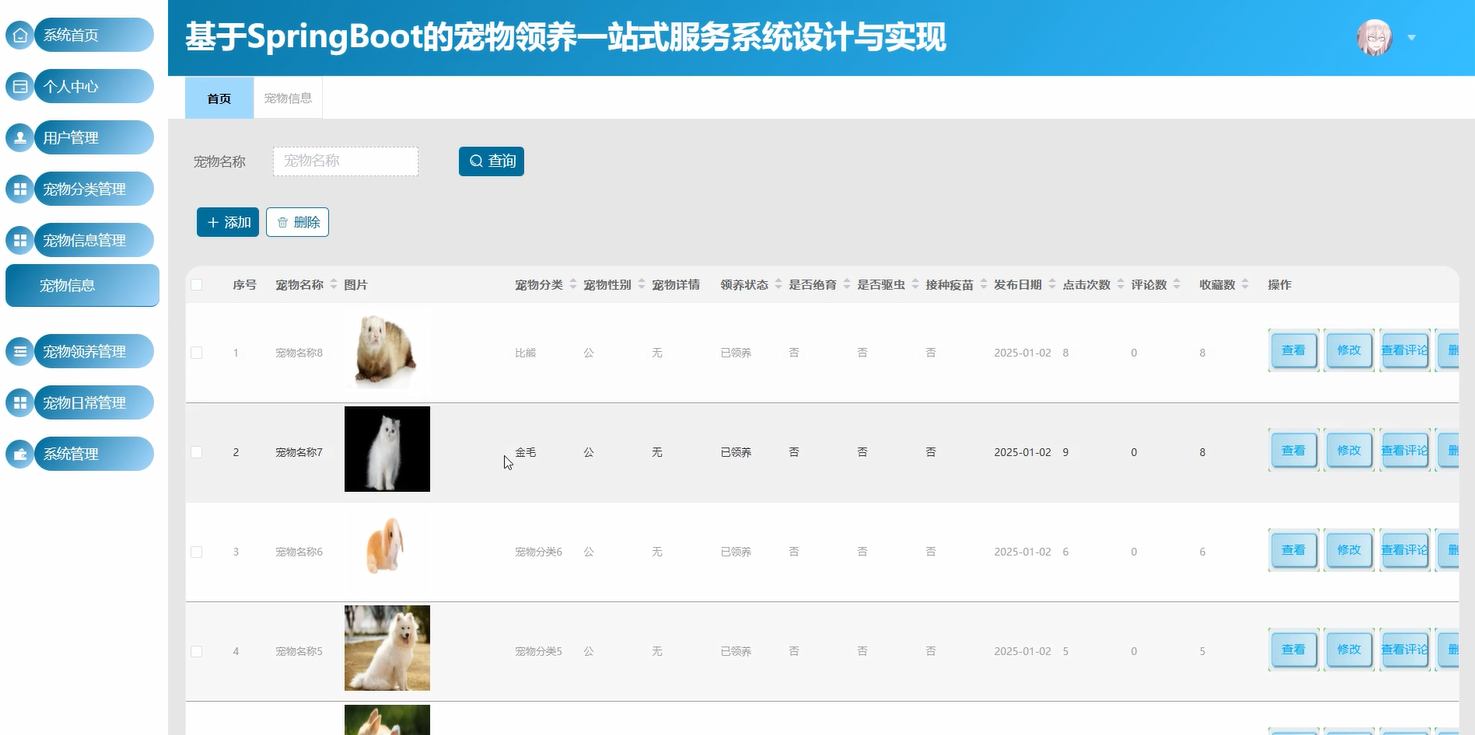
Task: Sort by 接种疫苗 column arrows
Action: tap(983, 285)
